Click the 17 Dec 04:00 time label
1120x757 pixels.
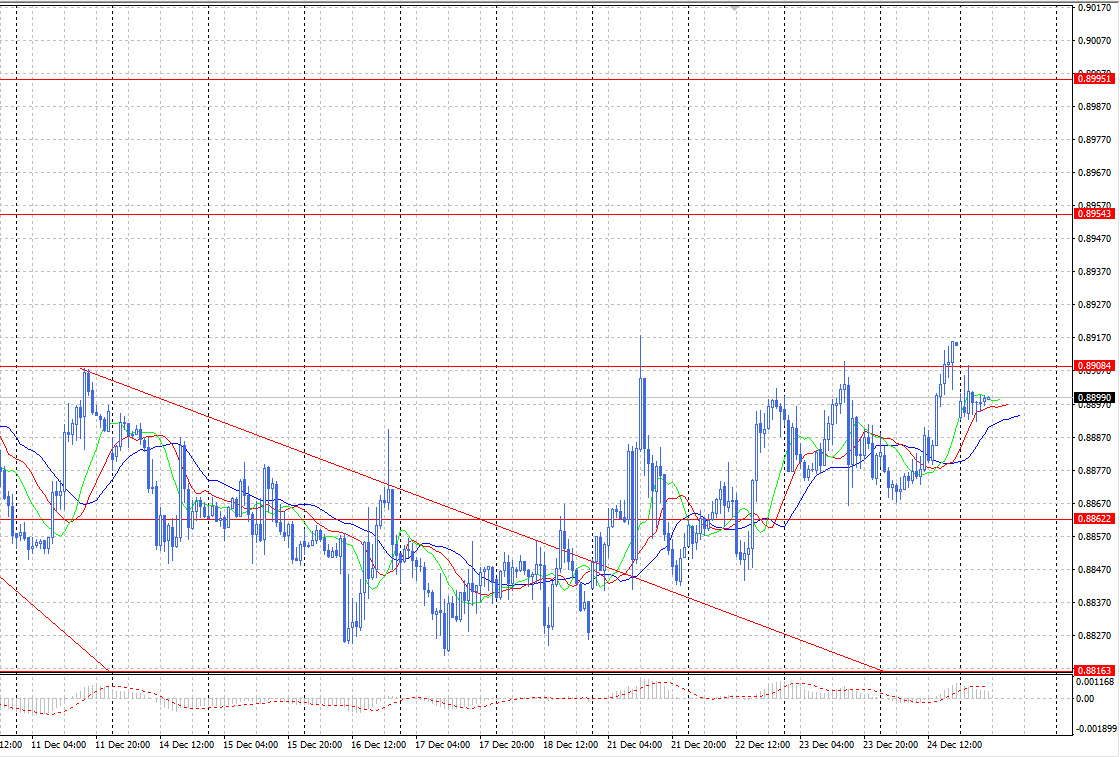pos(443,745)
